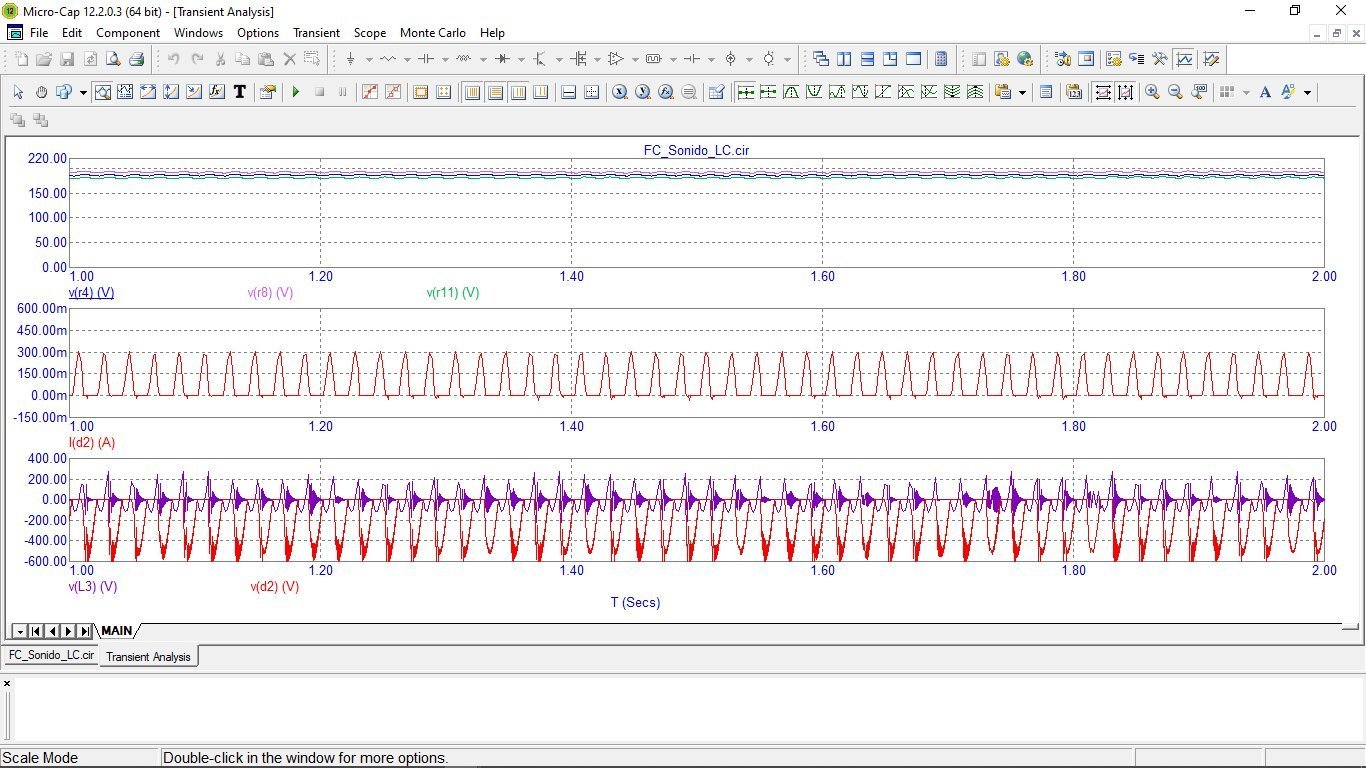Open the clipboard paste dropdown arrow
The width and height of the screenshot is (1366, 768).
1022,92
